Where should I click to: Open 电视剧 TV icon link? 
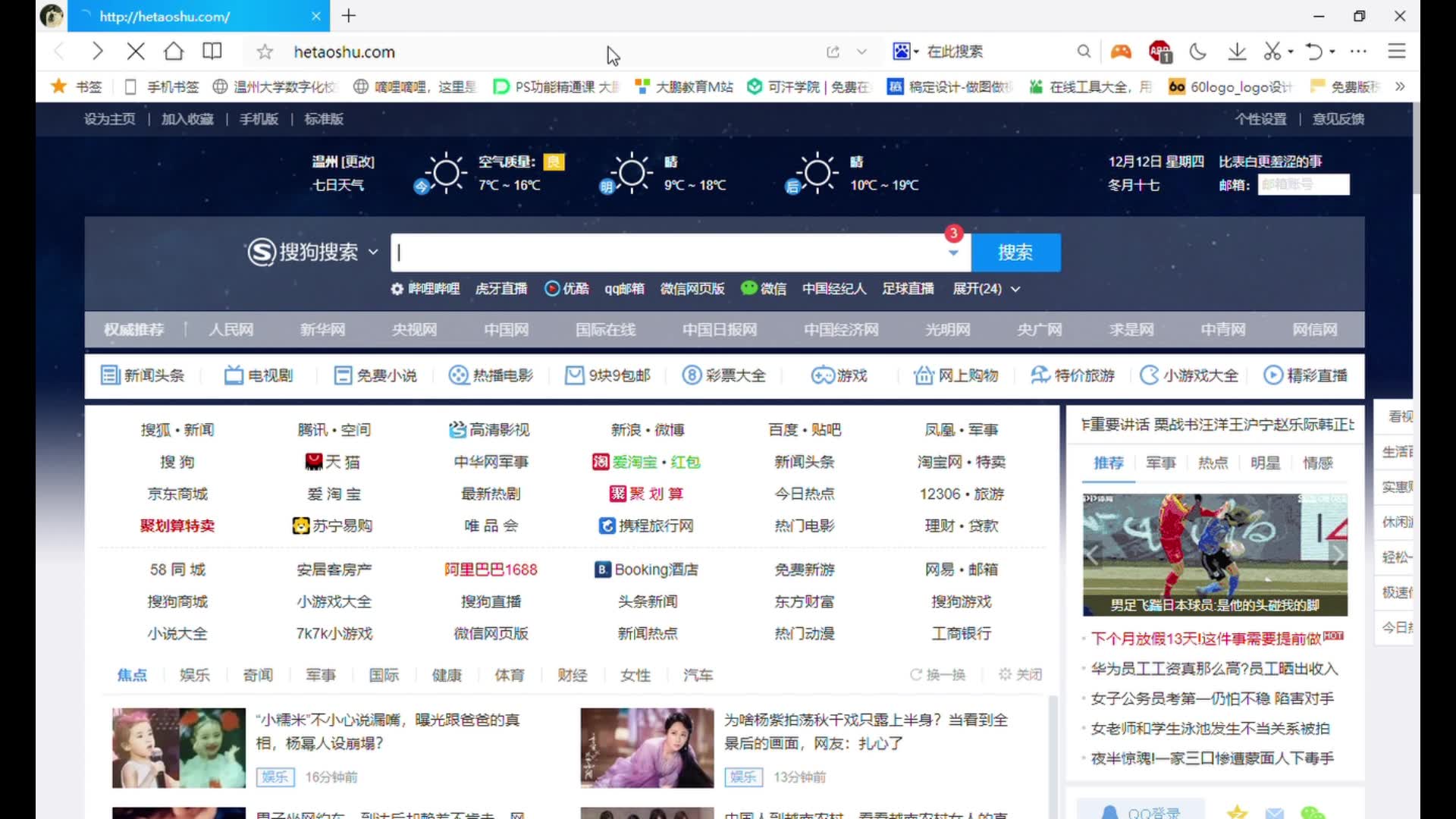[x=259, y=375]
